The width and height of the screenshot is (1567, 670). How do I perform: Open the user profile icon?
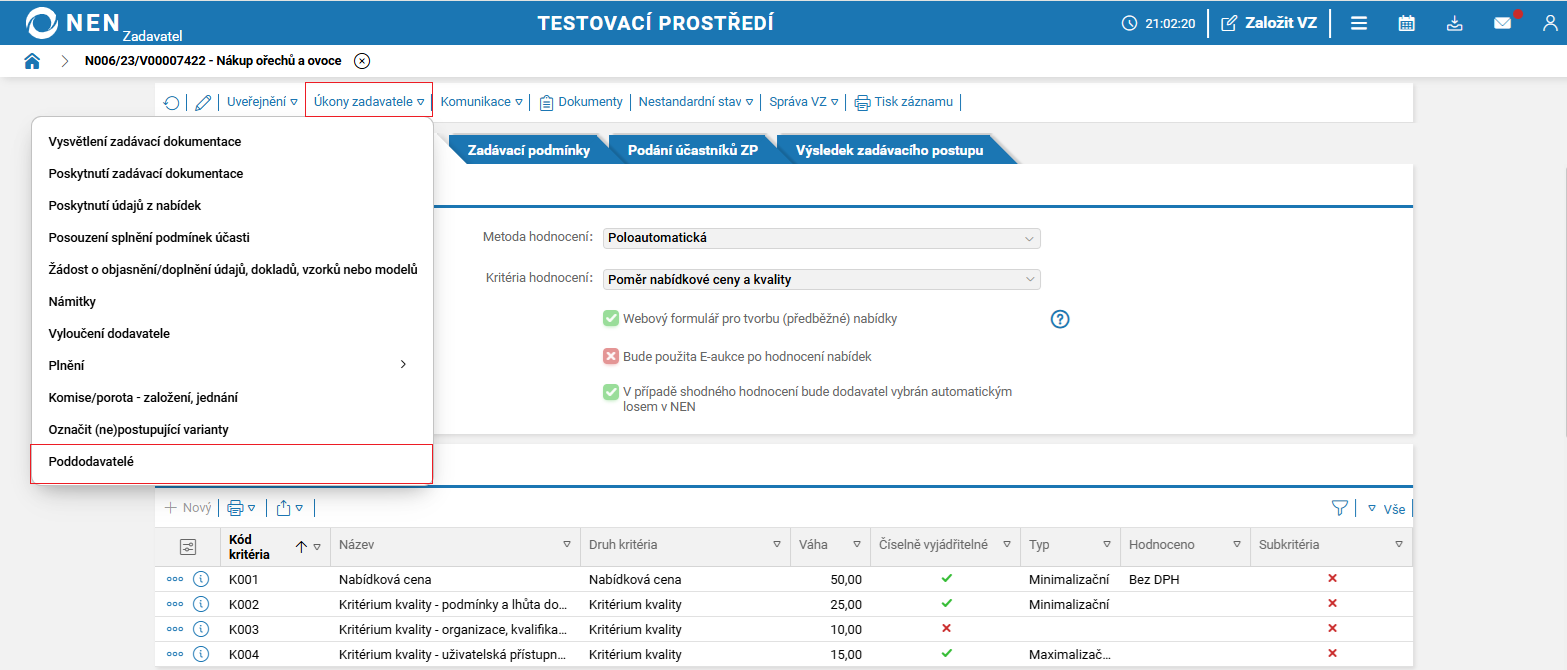[1550, 23]
